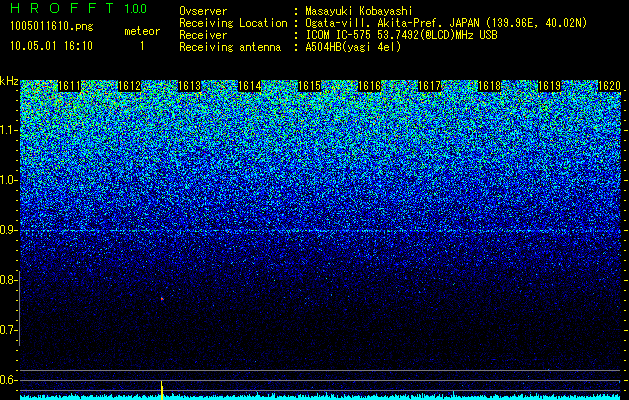Click the filename 1005011610.png

(x=52, y=26)
